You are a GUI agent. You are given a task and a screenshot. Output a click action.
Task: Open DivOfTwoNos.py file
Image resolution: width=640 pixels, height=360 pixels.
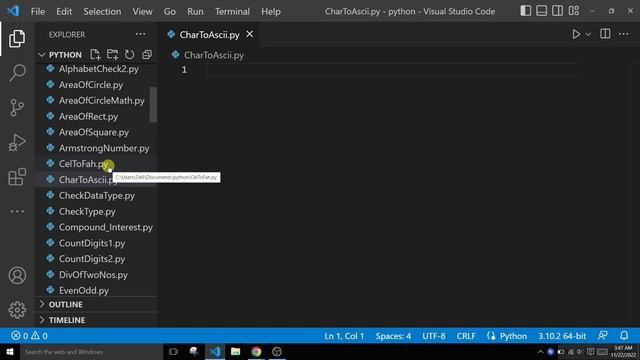93,275
